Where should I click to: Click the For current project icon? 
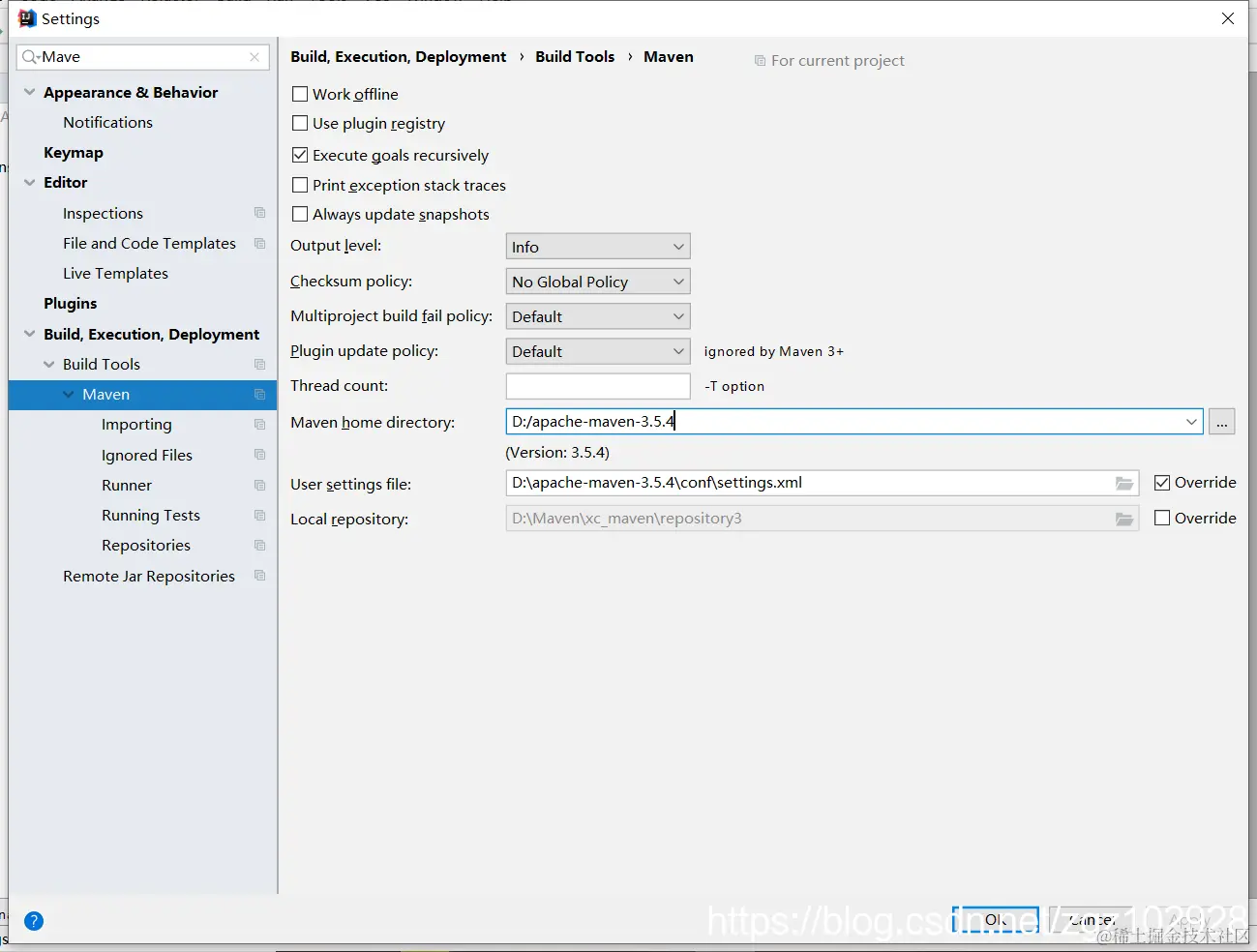(x=760, y=61)
